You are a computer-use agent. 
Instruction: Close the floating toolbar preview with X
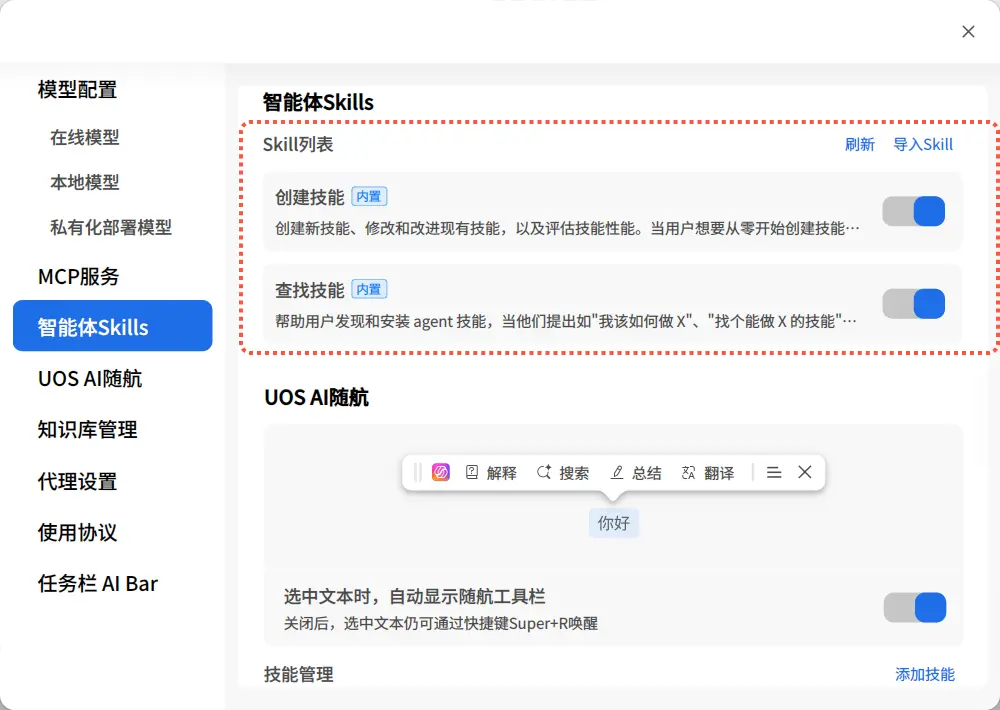tap(805, 473)
